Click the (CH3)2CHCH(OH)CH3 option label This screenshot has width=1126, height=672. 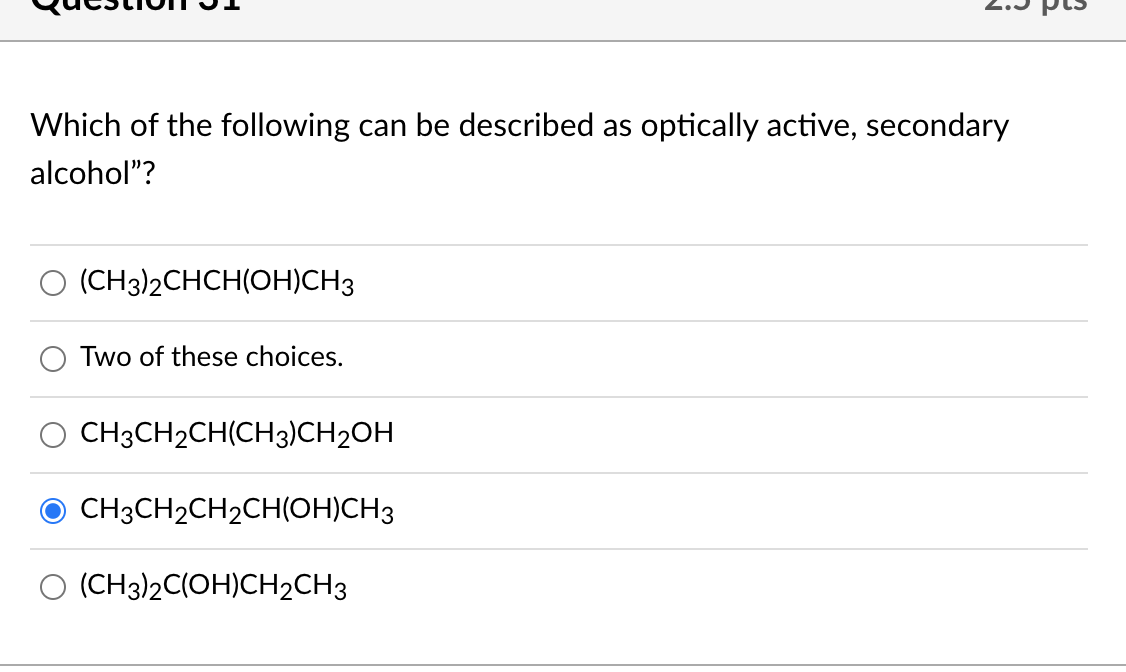[x=215, y=282]
